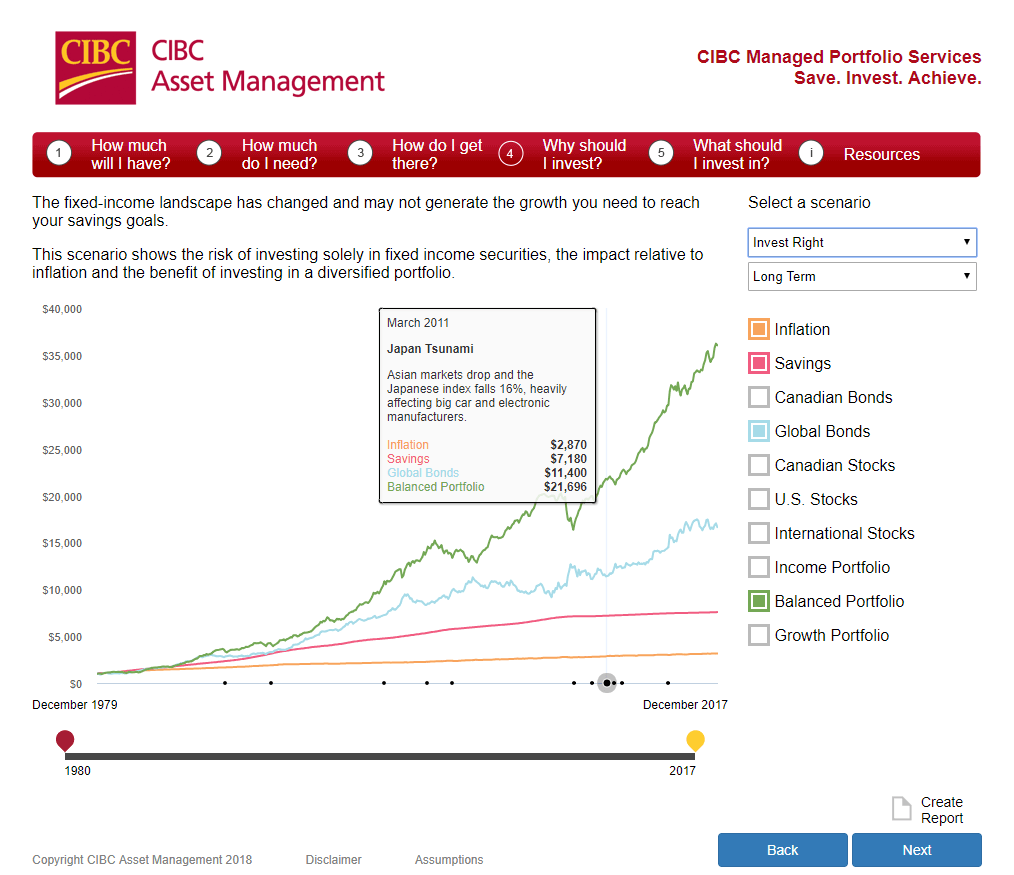Click the first event dot on the timeline

[225, 683]
